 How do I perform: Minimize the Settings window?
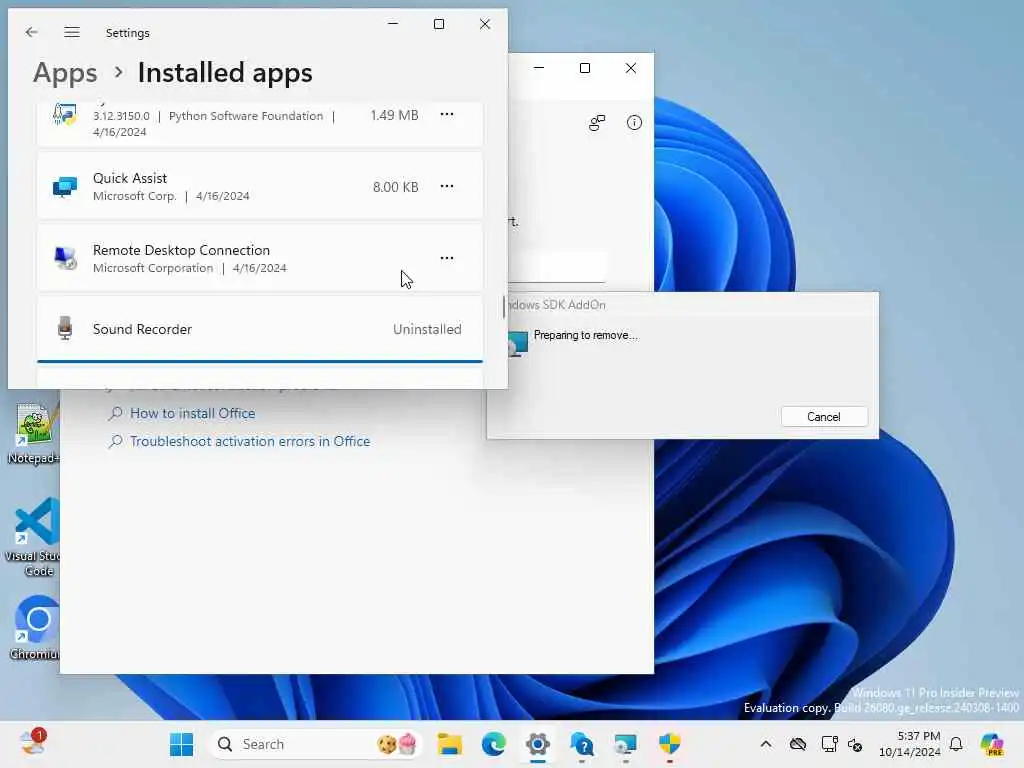(x=393, y=24)
